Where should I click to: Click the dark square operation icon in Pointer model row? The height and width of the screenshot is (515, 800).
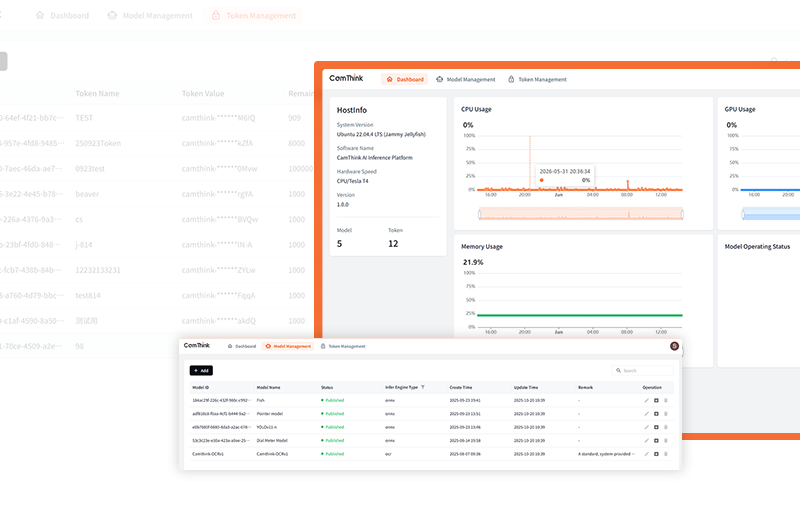[656, 414]
